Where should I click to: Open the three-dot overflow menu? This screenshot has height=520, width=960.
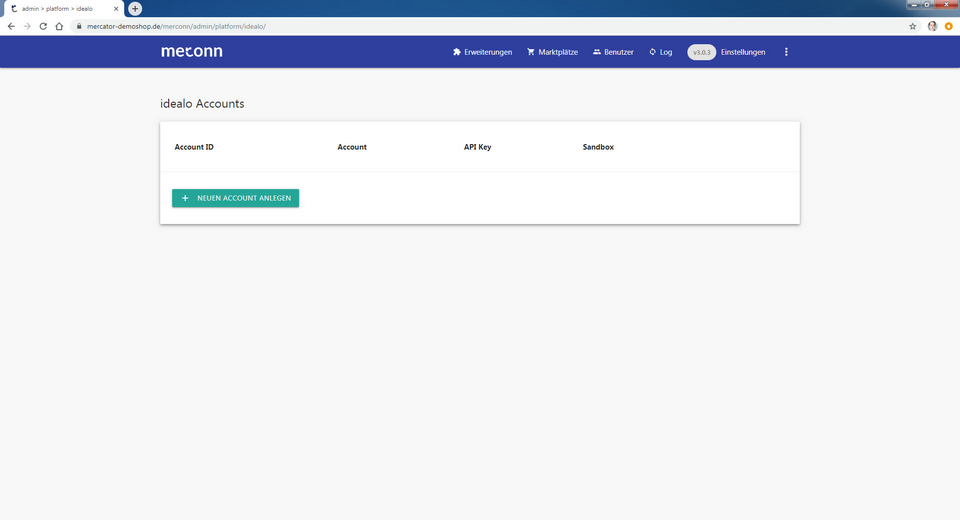(x=786, y=52)
